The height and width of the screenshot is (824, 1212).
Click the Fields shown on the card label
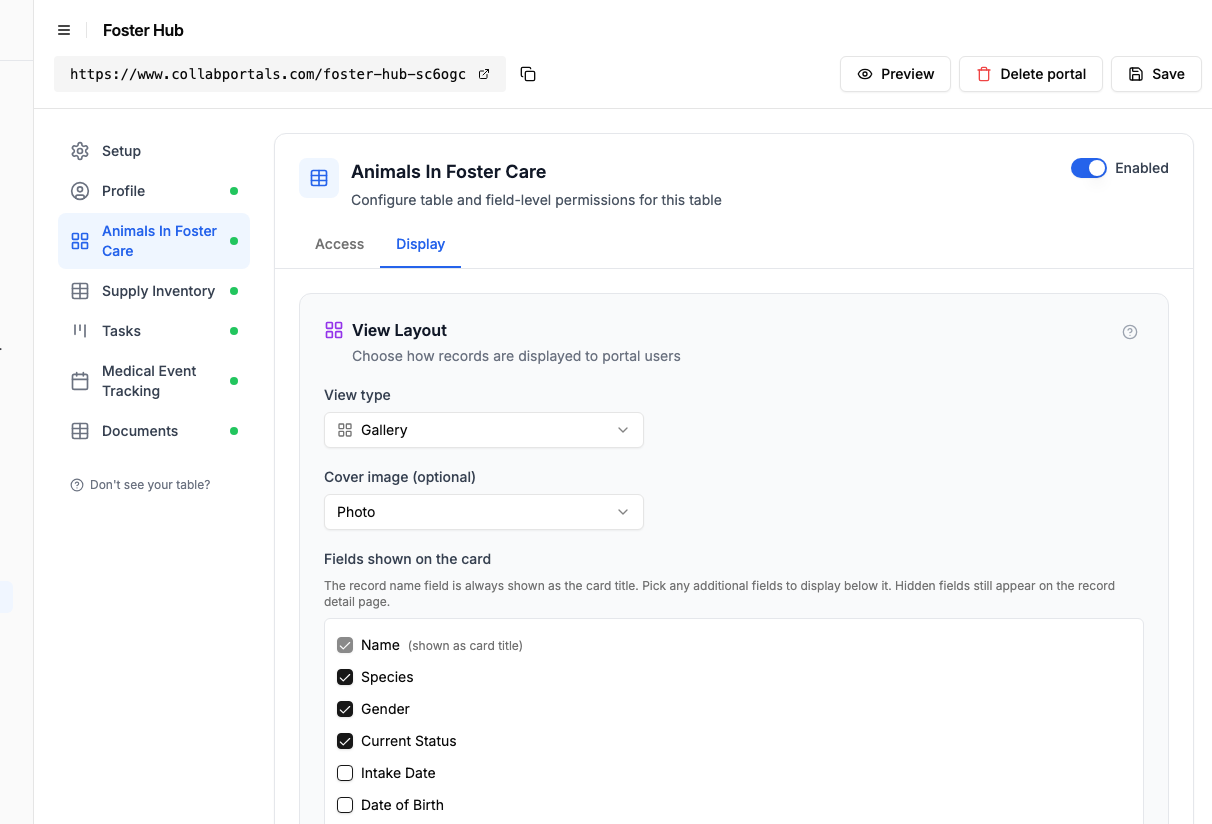[x=407, y=559]
